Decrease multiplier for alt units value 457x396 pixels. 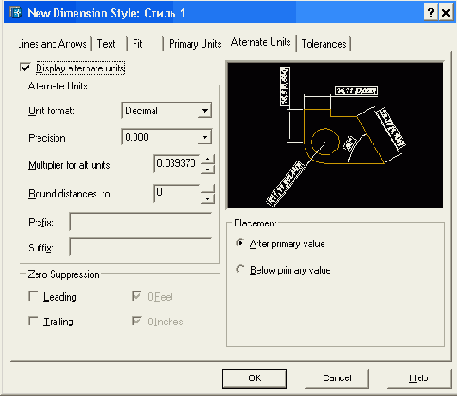[208, 168]
